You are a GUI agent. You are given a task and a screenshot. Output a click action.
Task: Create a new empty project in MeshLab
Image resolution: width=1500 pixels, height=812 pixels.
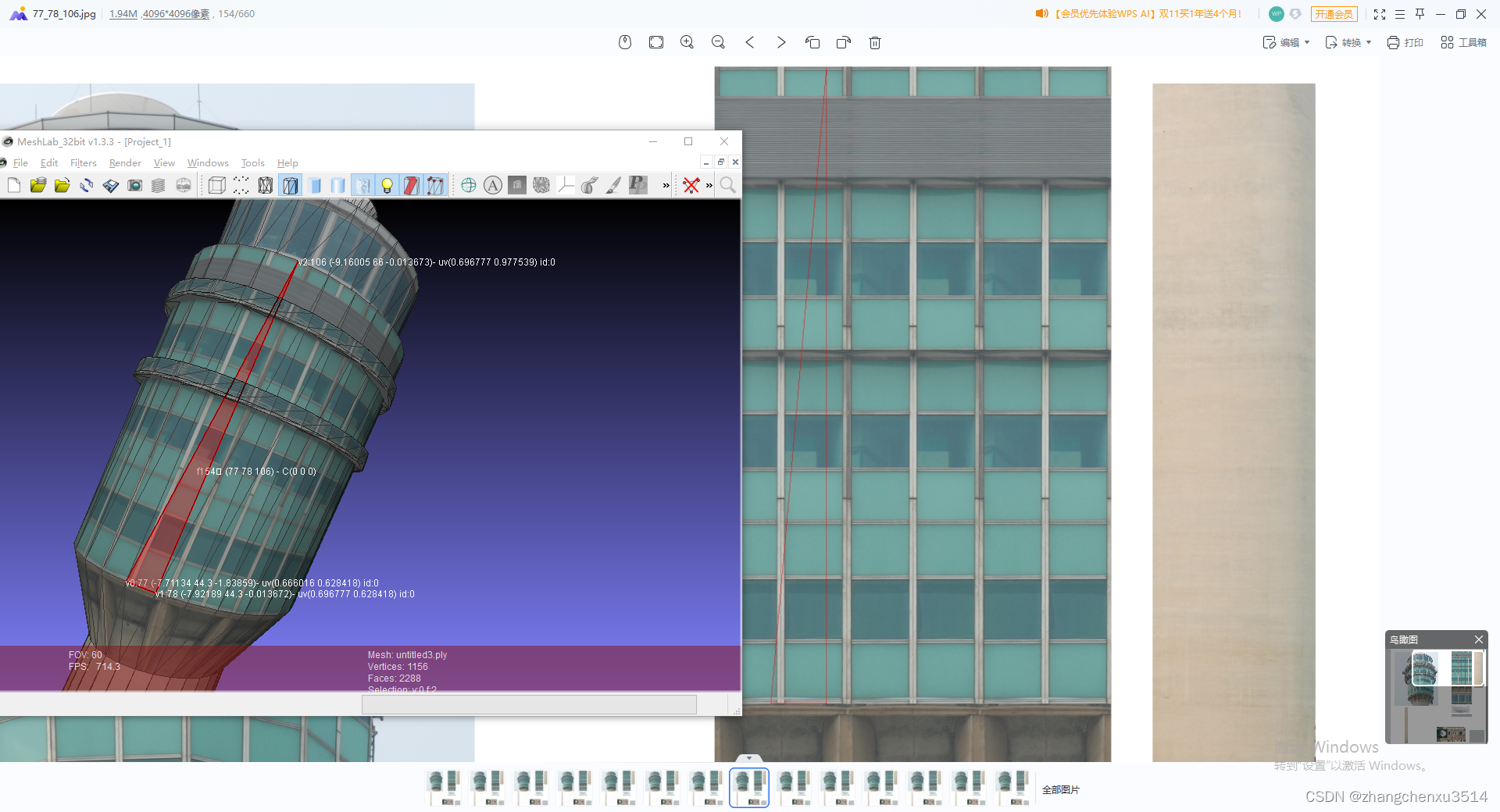14,185
